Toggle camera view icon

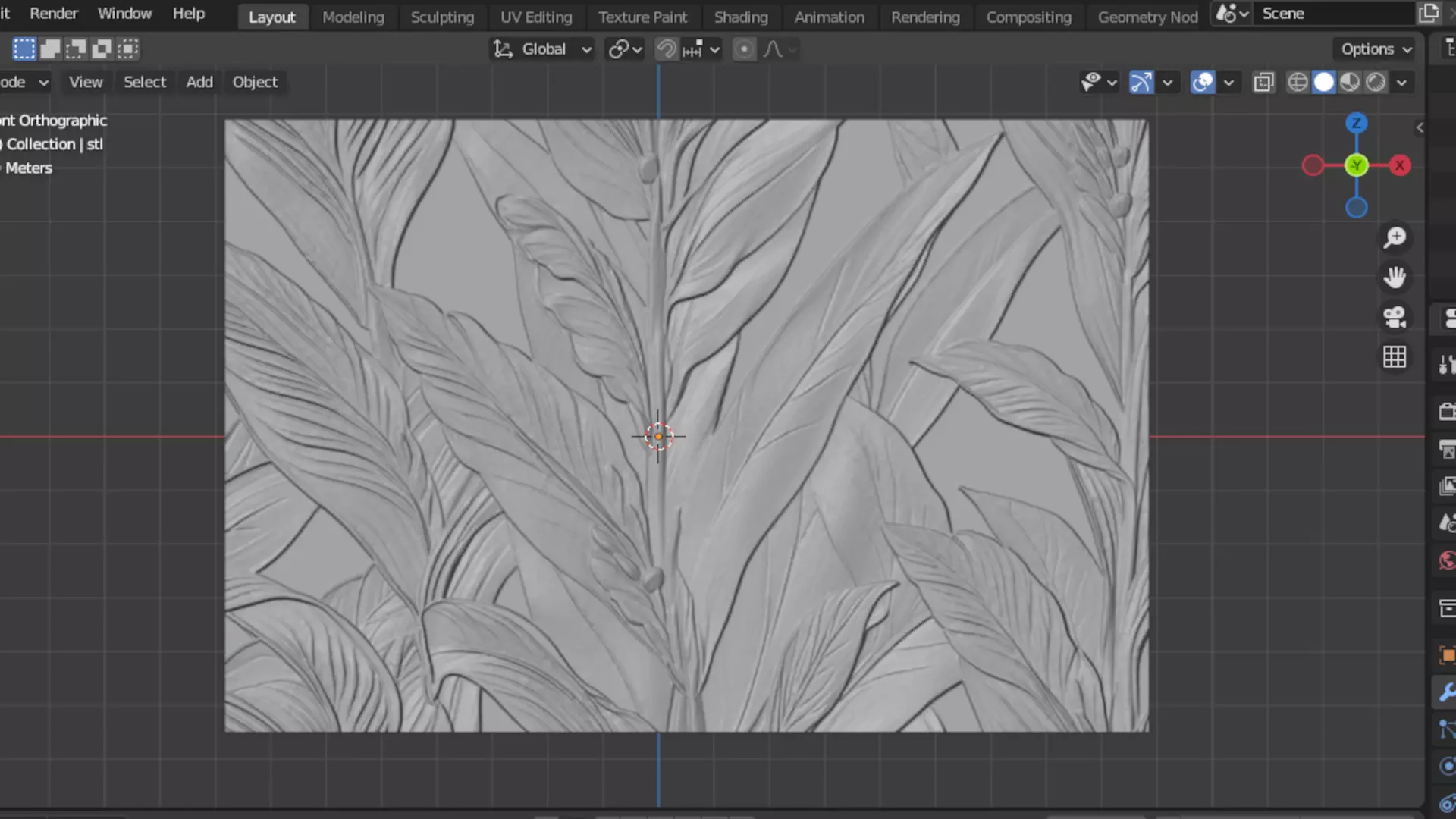pos(1395,317)
